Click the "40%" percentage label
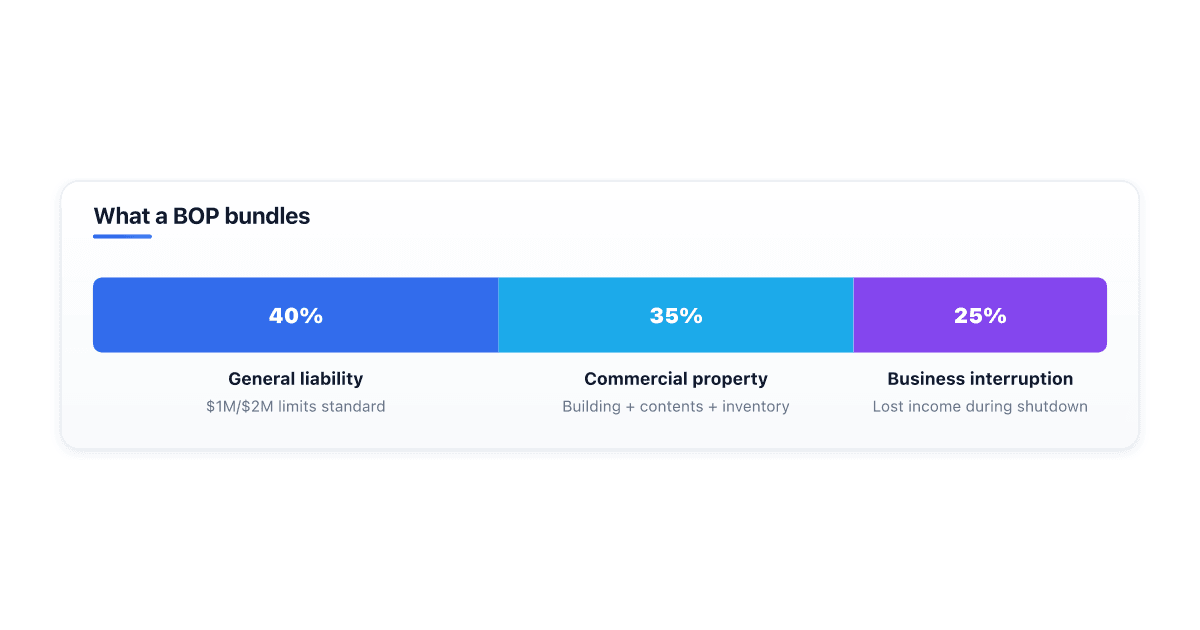 coord(296,316)
